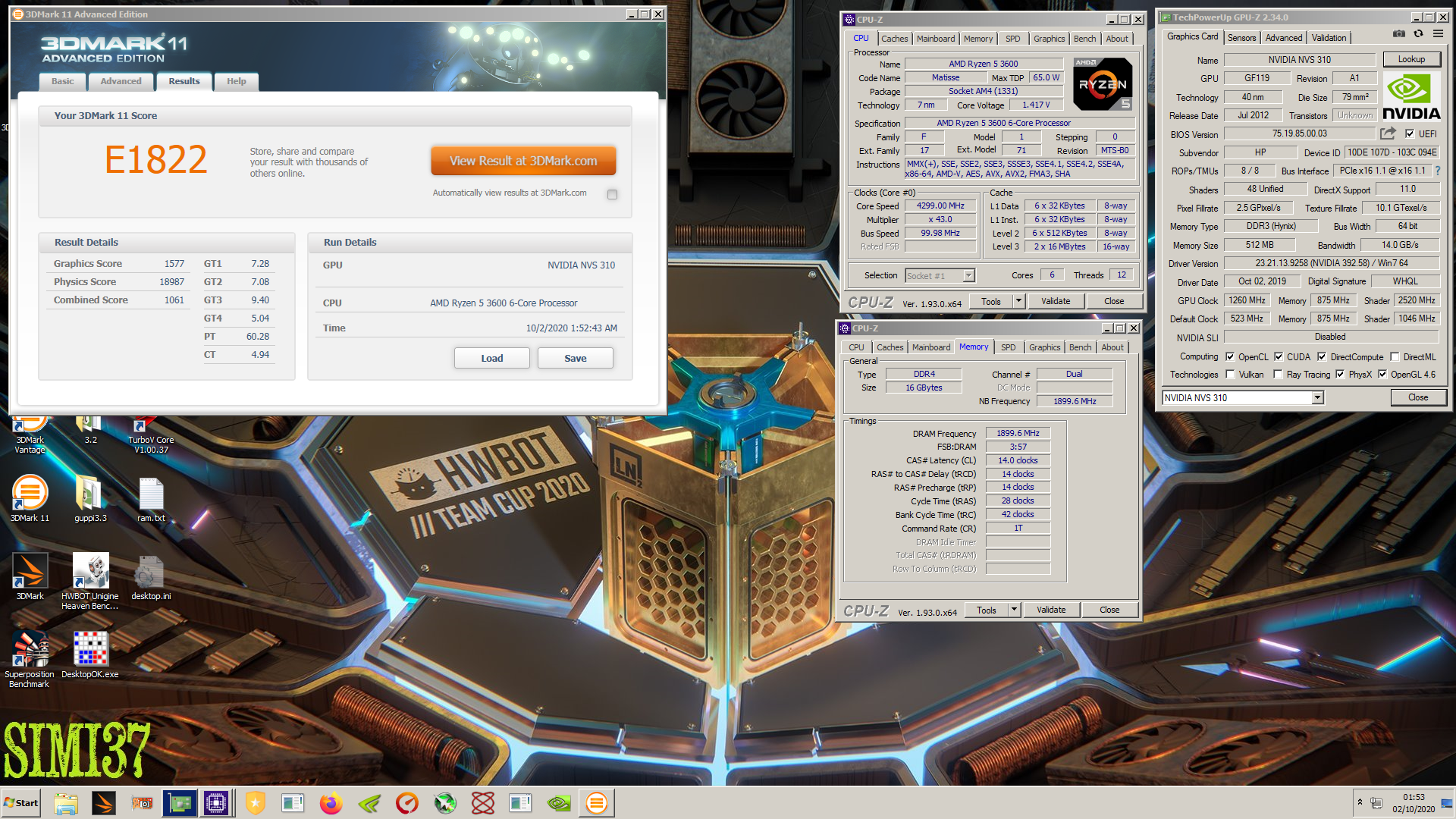The height and width of the screenshot is (819, 1456).
Task: Click the BIOS export share icon in GPU-Z
Action: point(1388,133)
